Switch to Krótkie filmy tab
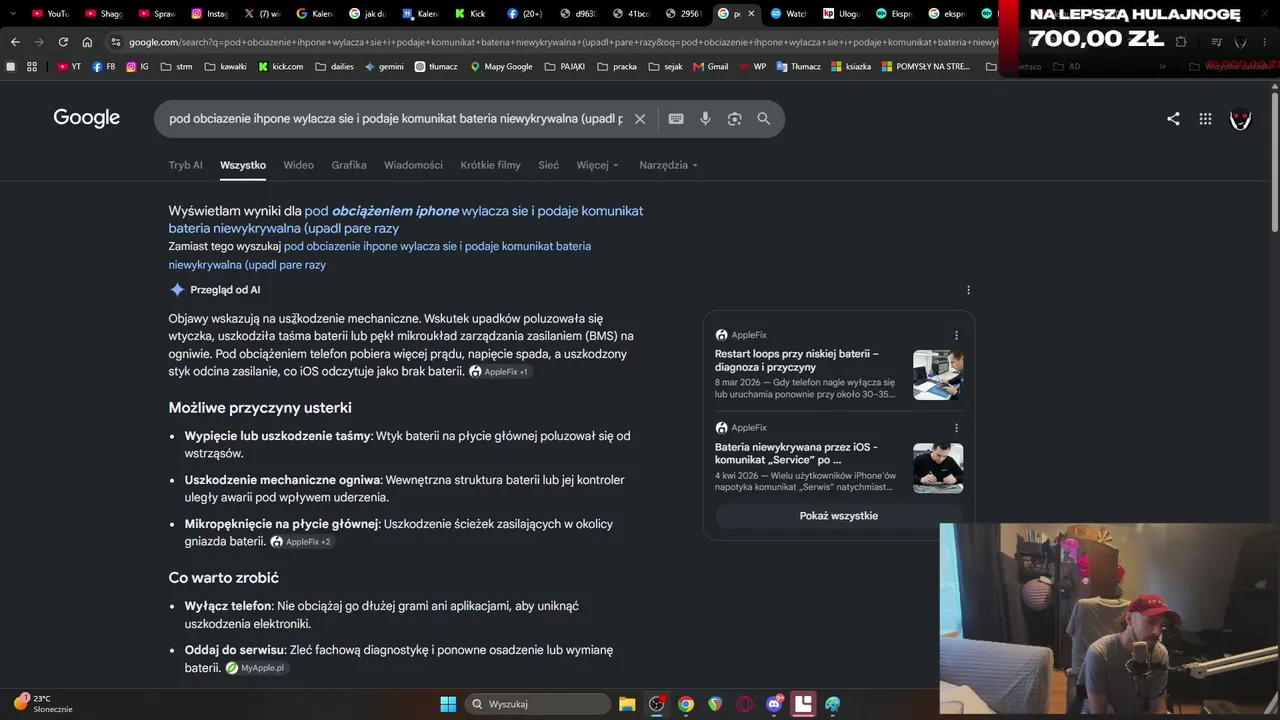 click(490, 165)
